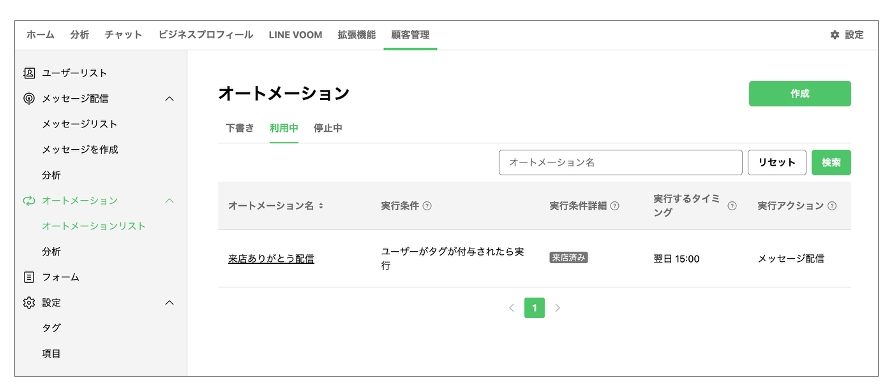Open the LINE VOOM top menu
Screen dimensions: 890x392
click(295, 35)
